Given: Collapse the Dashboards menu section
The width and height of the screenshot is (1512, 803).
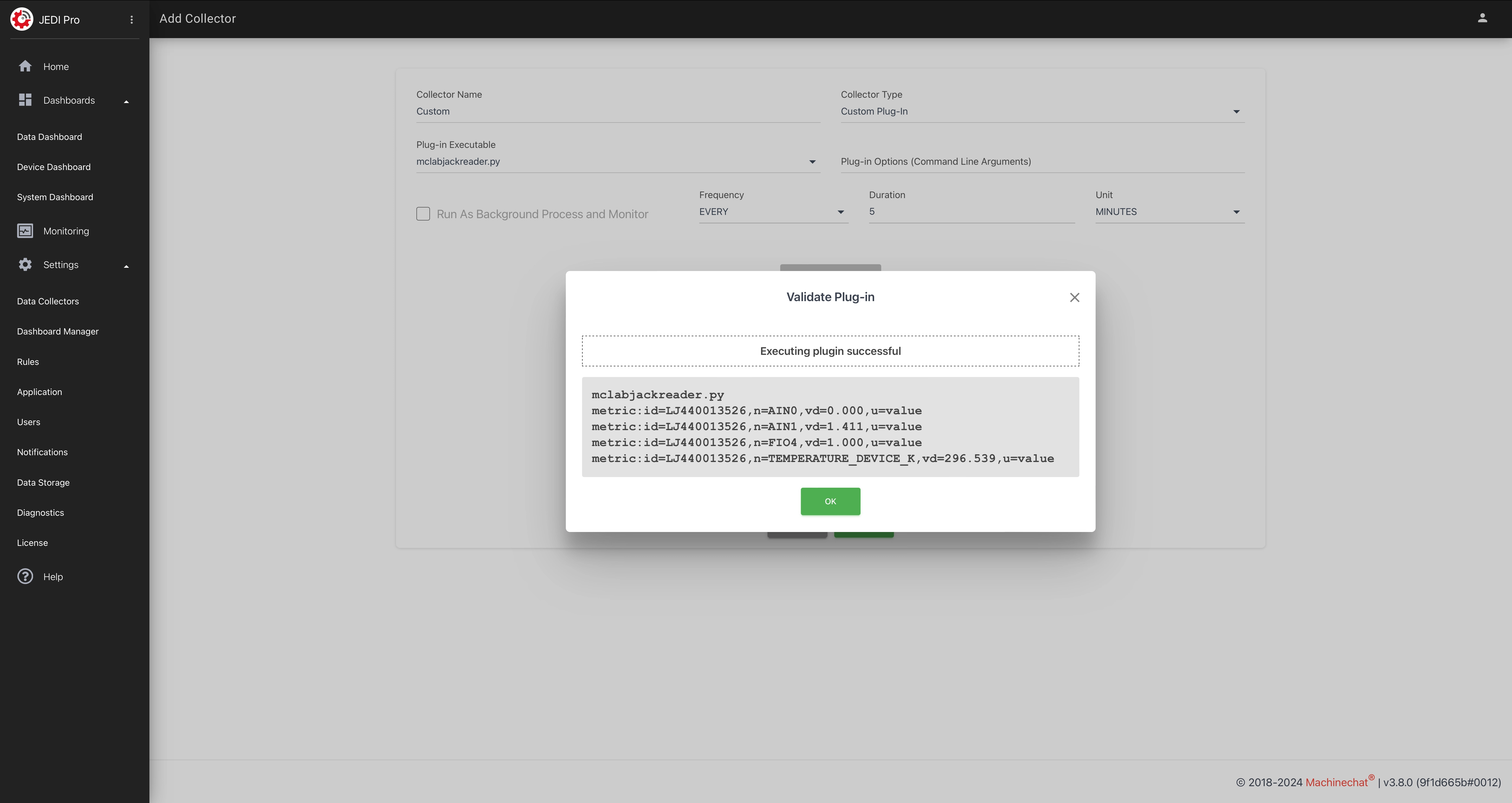Looking at the screenshot, I should (126, 101).
